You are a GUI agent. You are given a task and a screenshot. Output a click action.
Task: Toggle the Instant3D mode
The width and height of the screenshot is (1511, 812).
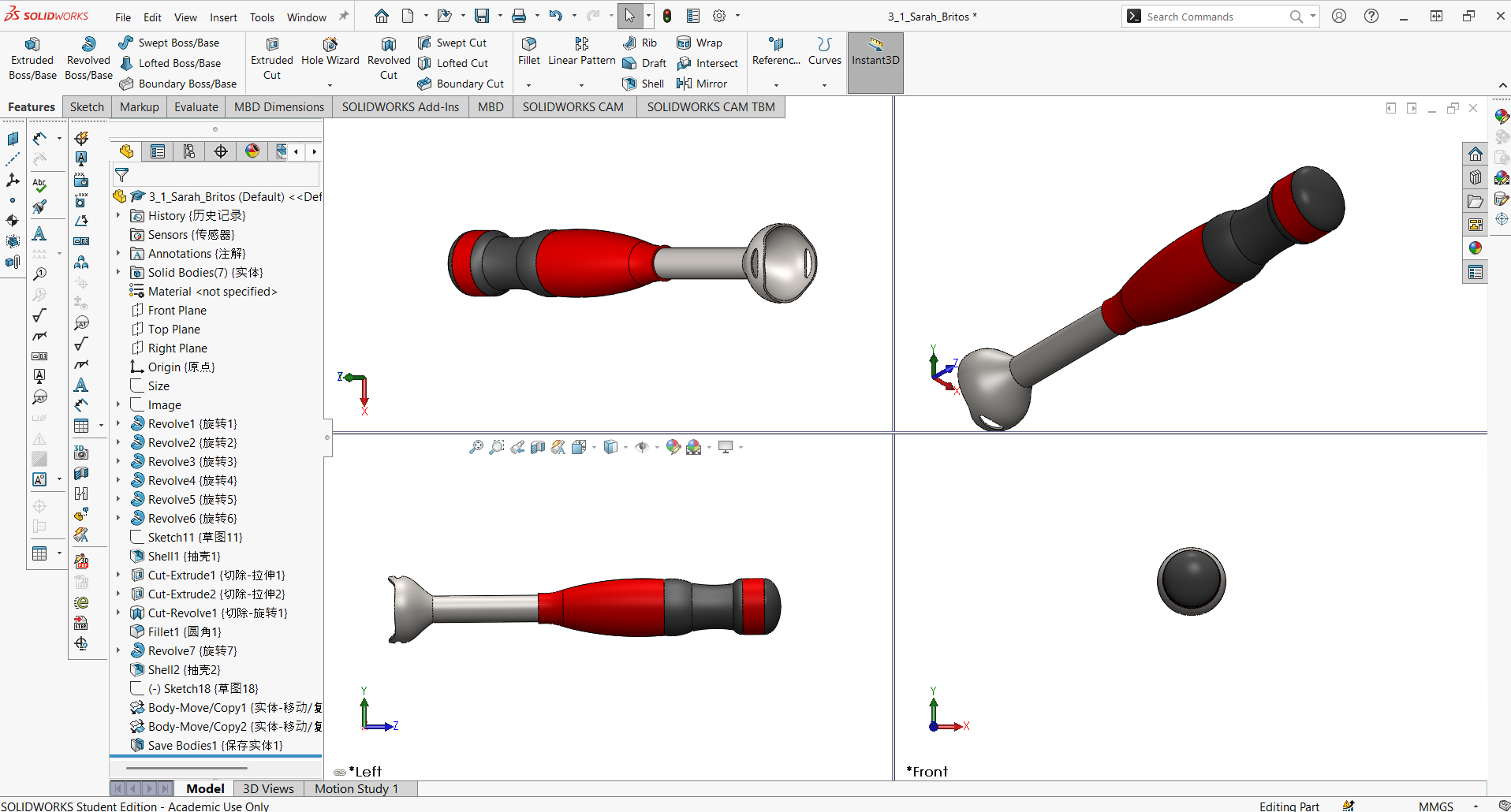tap(875, 62)
